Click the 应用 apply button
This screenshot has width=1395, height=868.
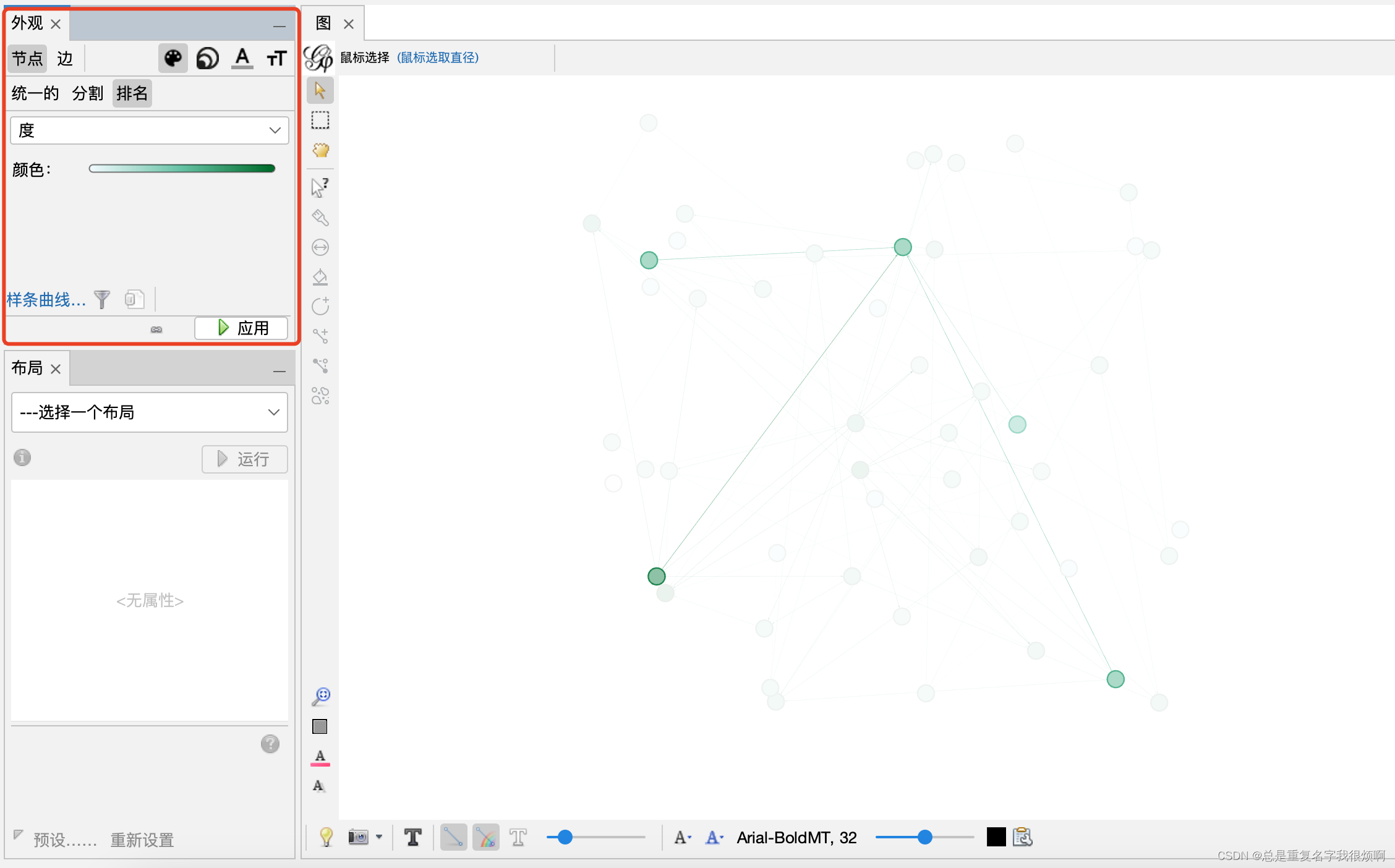(x=242, y=328)
